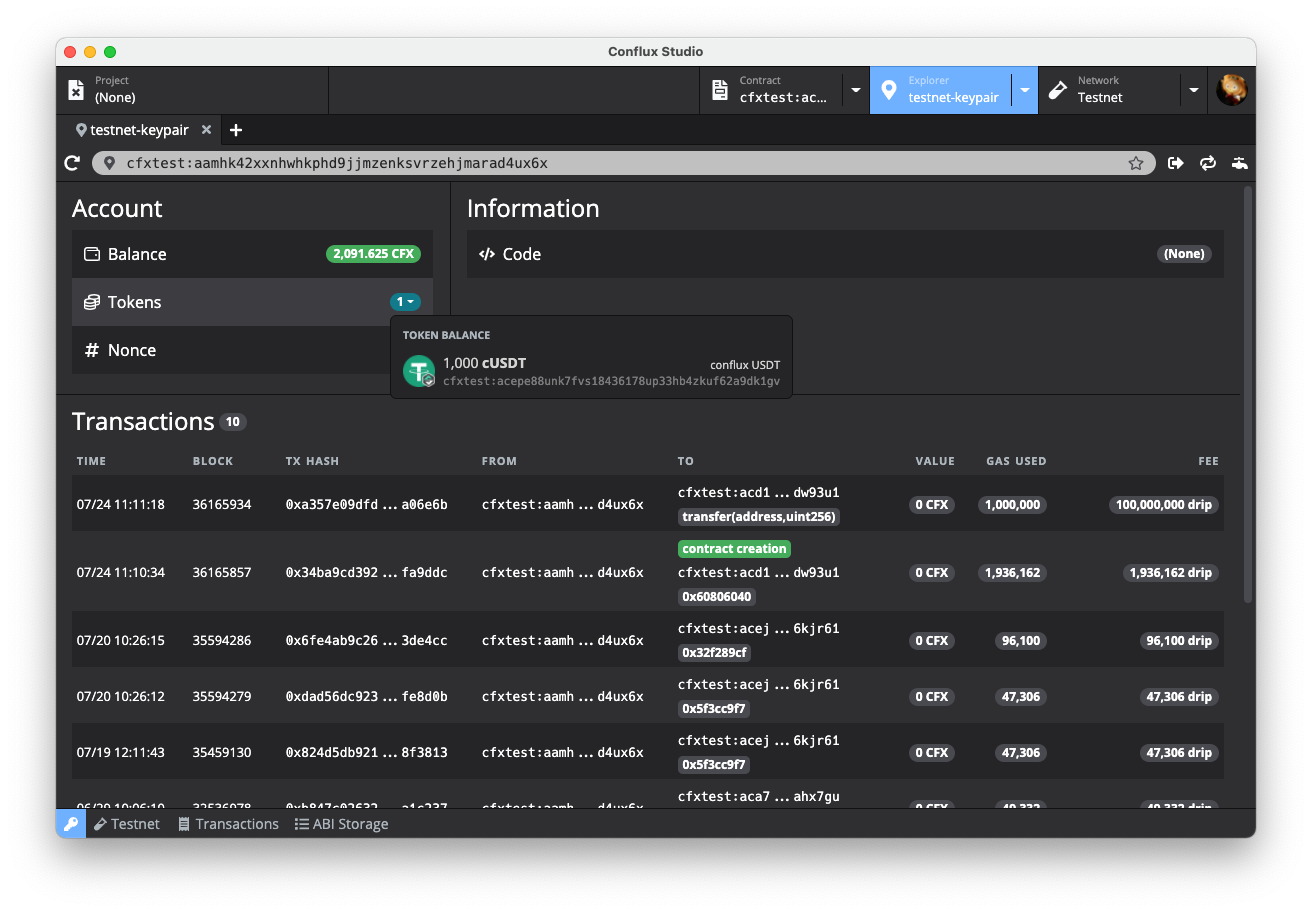Open tx hash 0xdad56dc923...fe8d0b
1312x912 pixels.
tap(367, 697)
